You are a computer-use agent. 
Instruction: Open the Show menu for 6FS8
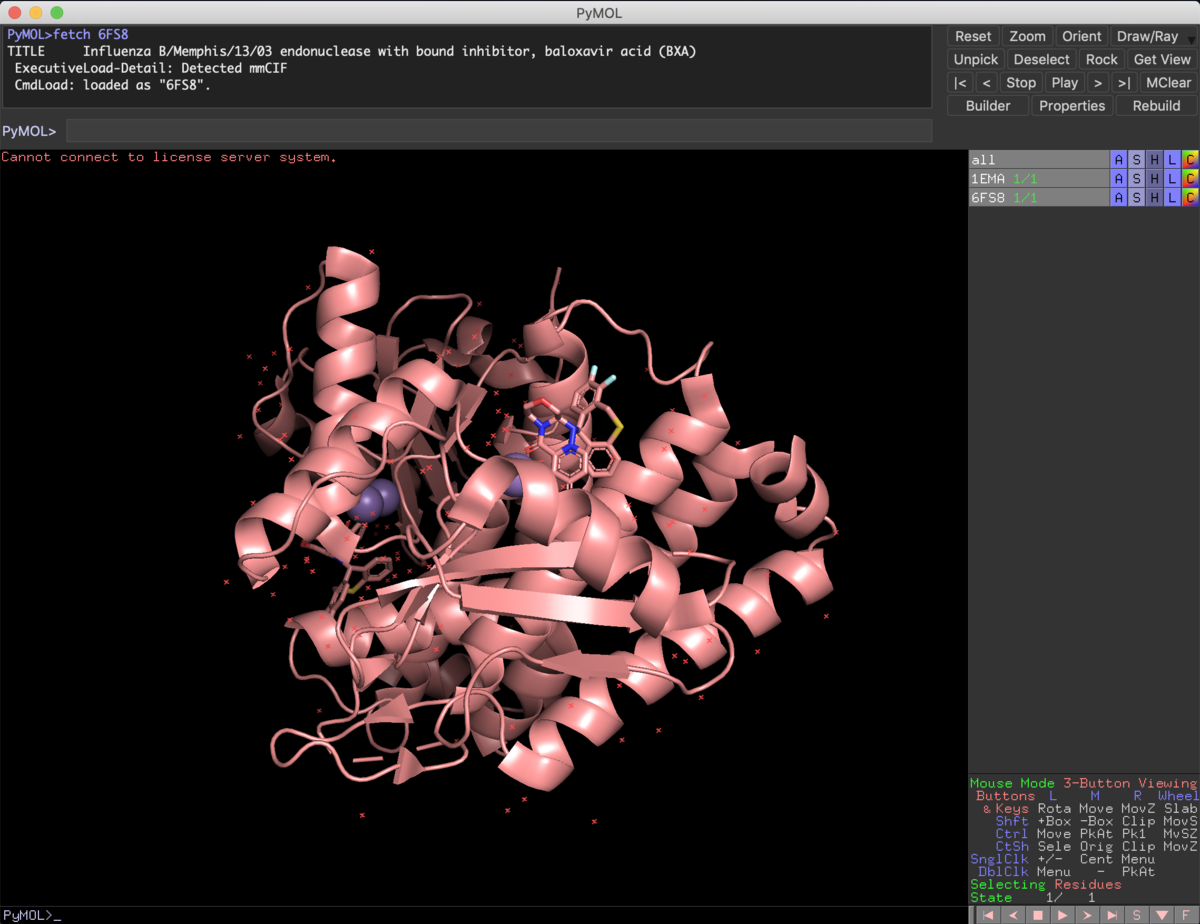(1136, 197)
